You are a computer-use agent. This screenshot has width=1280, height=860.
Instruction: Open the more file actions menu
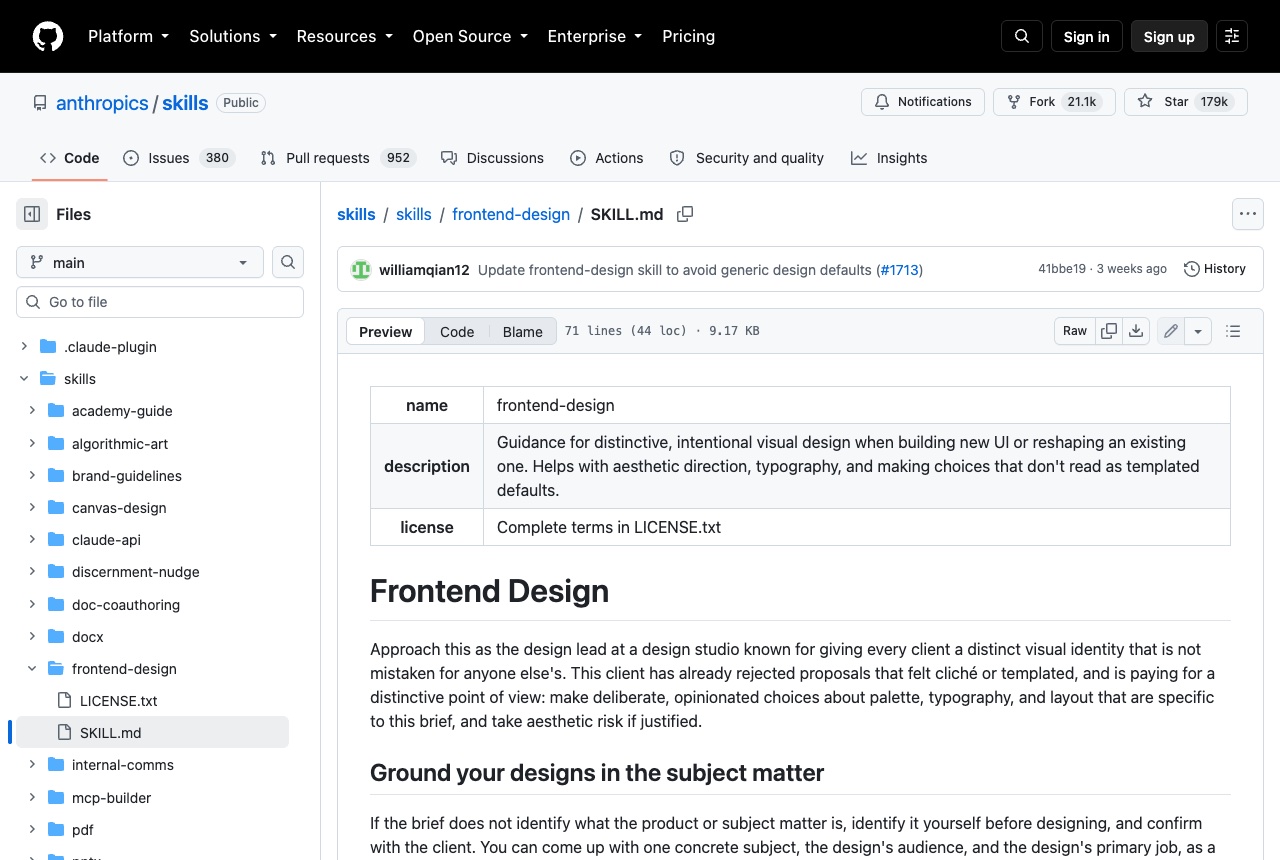click(x=1247, y=214)
